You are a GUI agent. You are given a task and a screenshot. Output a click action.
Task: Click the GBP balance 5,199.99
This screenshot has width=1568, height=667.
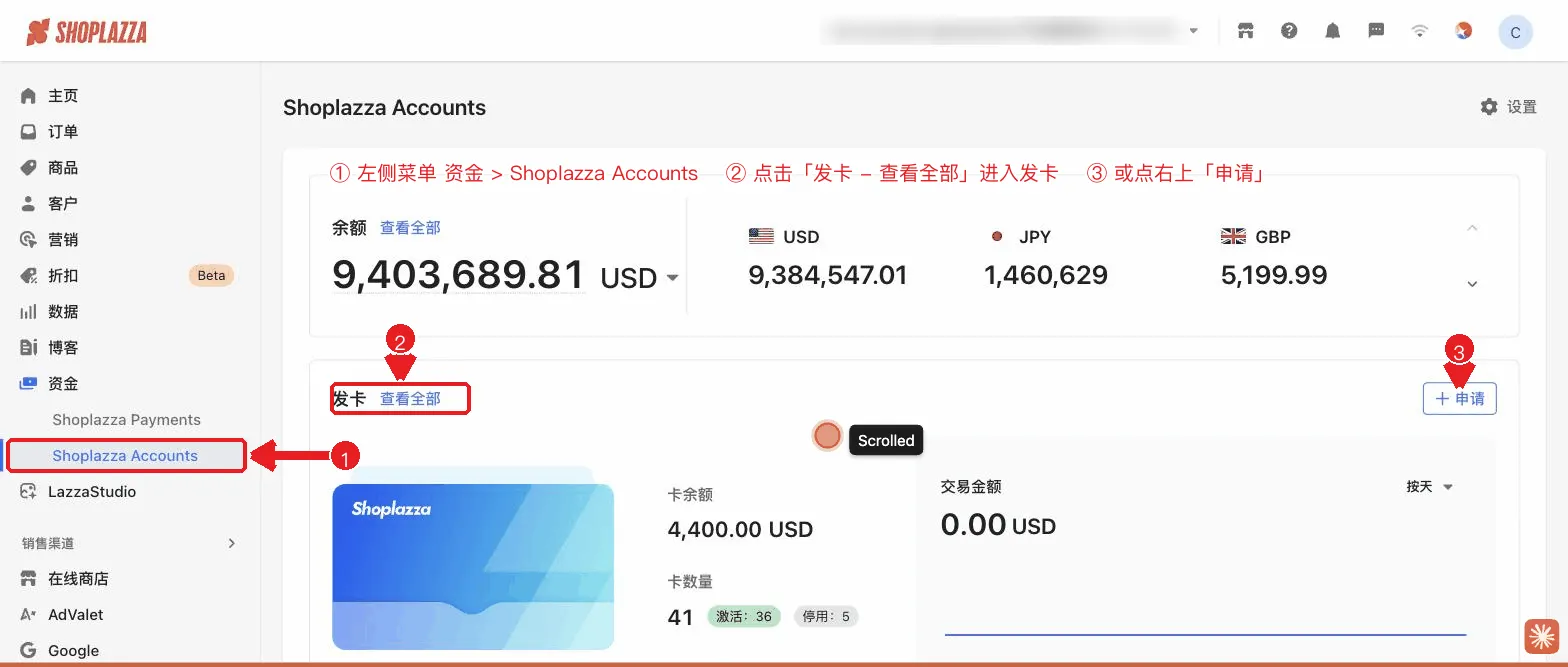pyautogui.click(x=1274, y=275)
